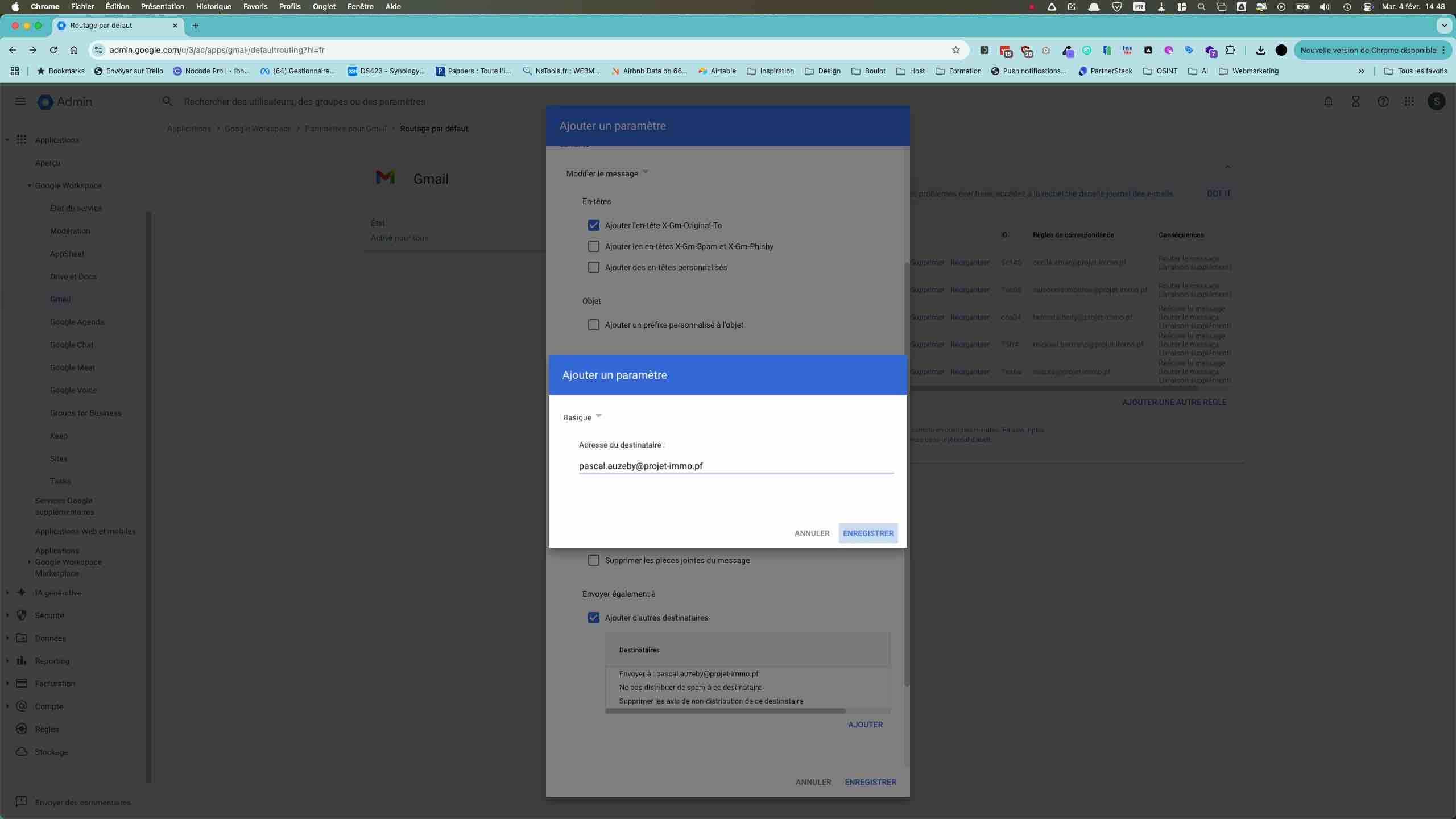Open the Admin main hamburger menu
1456x819 pixels.
coord(20,101)
